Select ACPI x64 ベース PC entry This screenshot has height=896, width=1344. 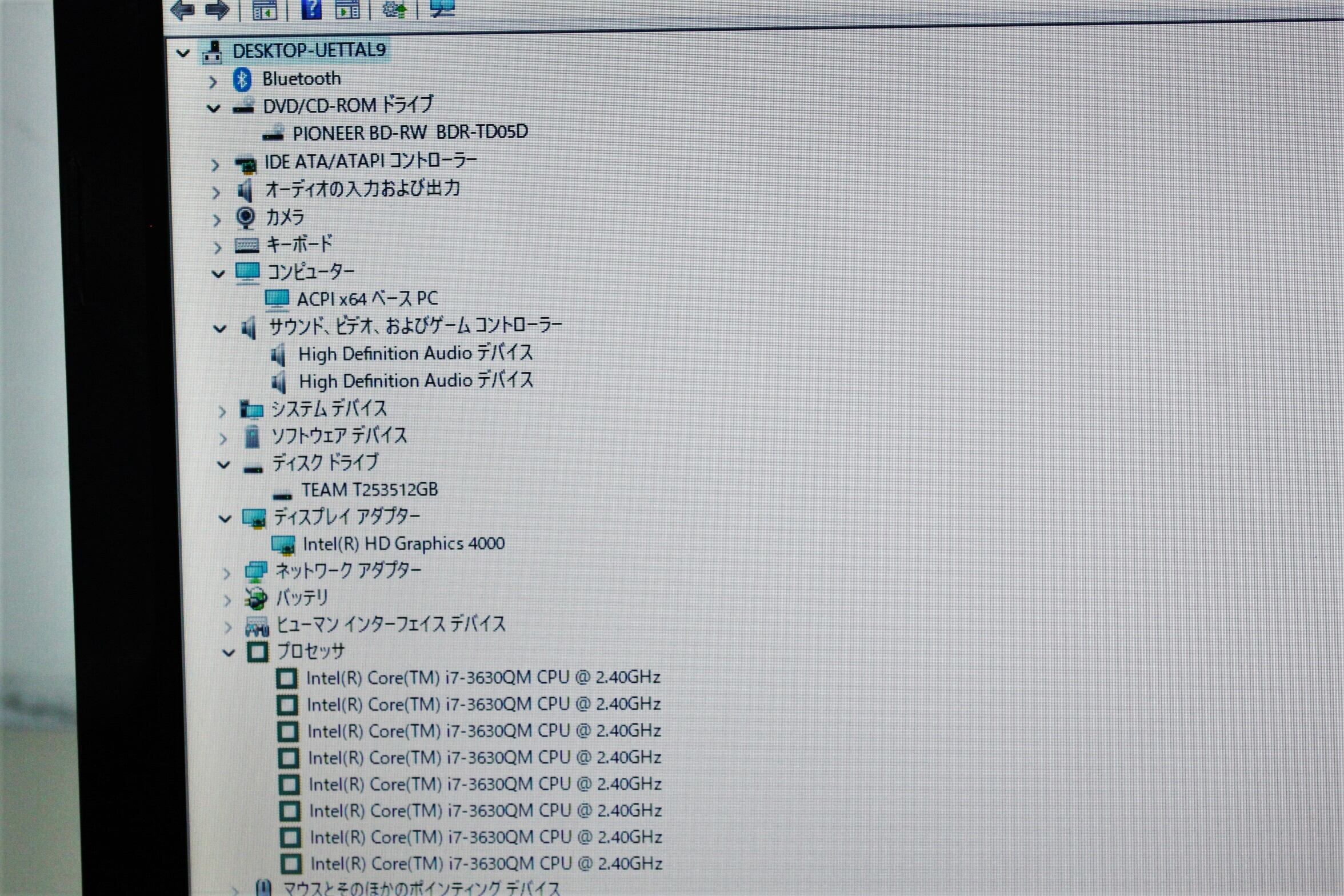pos(367,299)
